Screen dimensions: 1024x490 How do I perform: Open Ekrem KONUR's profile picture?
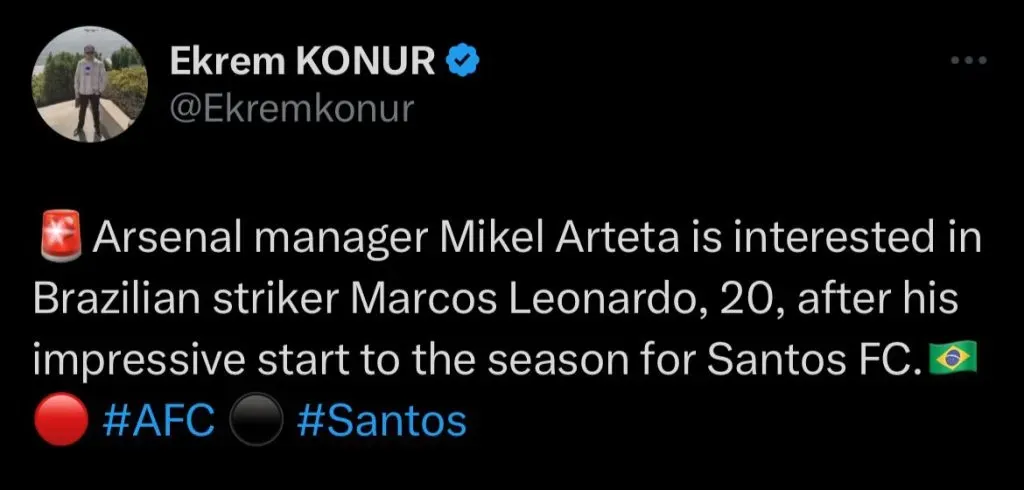pyautogui.click(x=88, y=89)
